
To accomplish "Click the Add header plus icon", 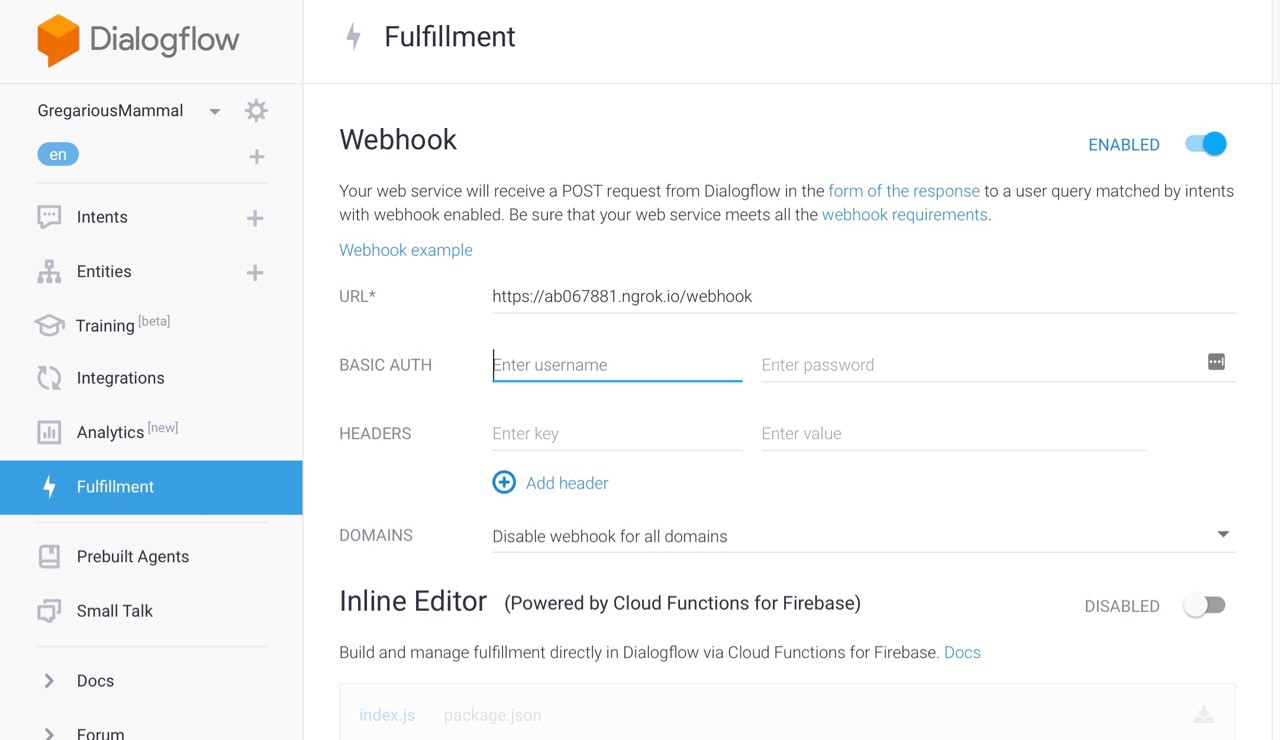I will (x=504, y=483).
